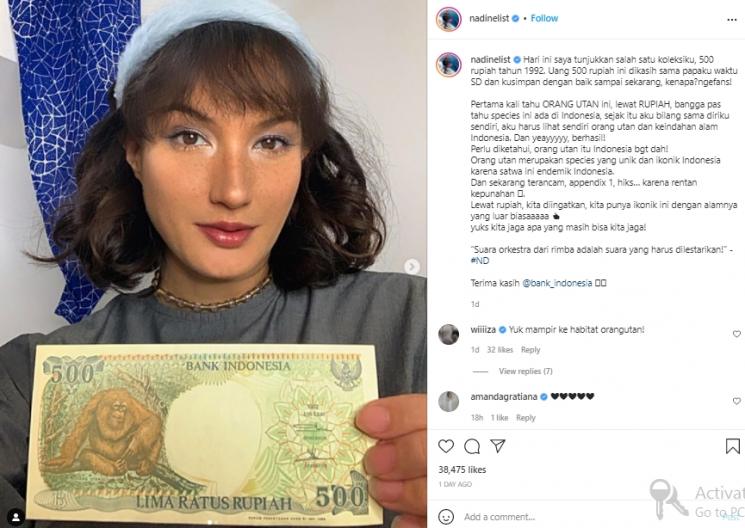The height and width of the screenshot is (528, 745).
Task: Open nadinelist profile picture in header
Action: click(449, 19)
